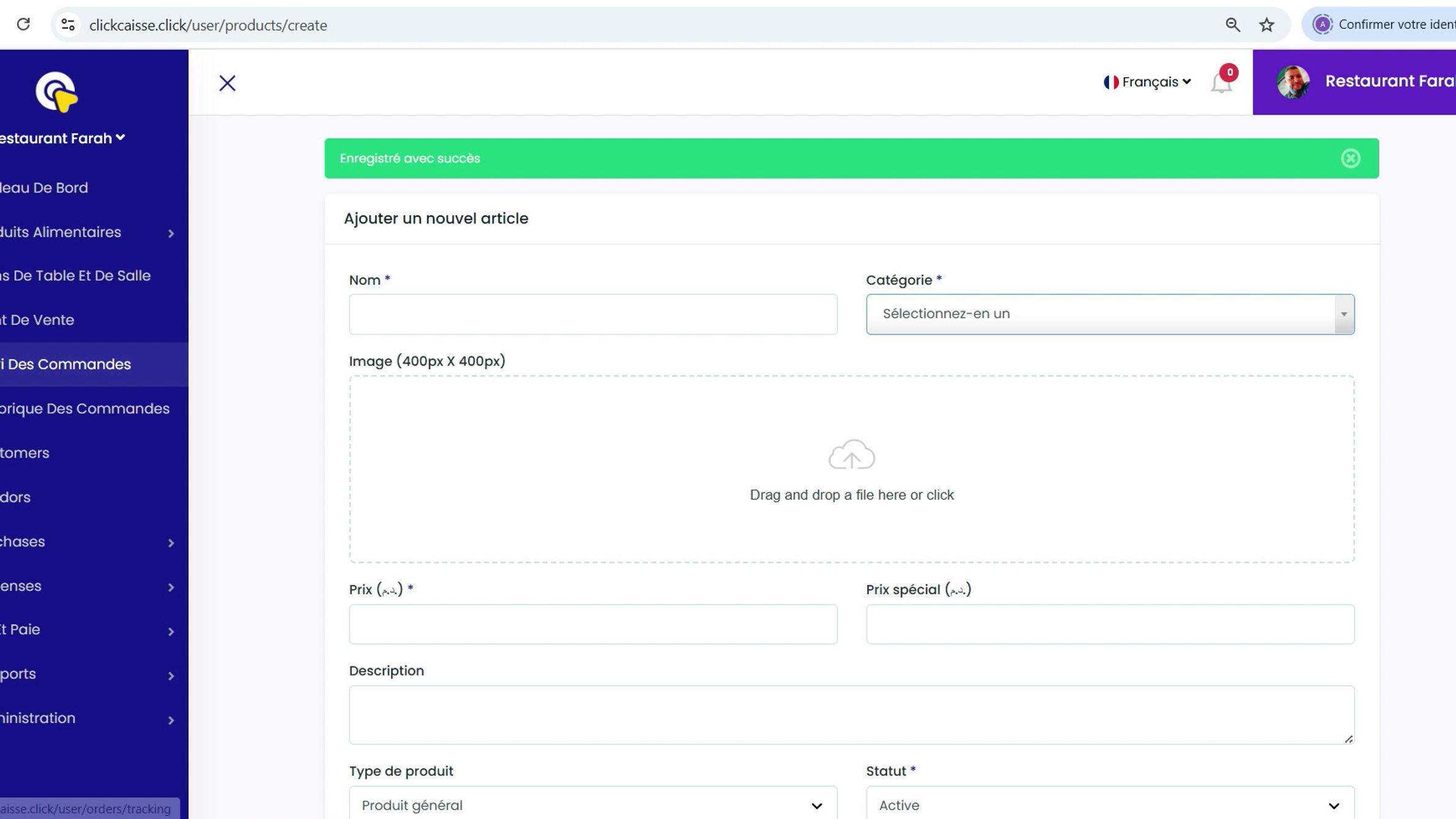Click the Description text area
The image size is (1456, 819).
pos(851,714)
